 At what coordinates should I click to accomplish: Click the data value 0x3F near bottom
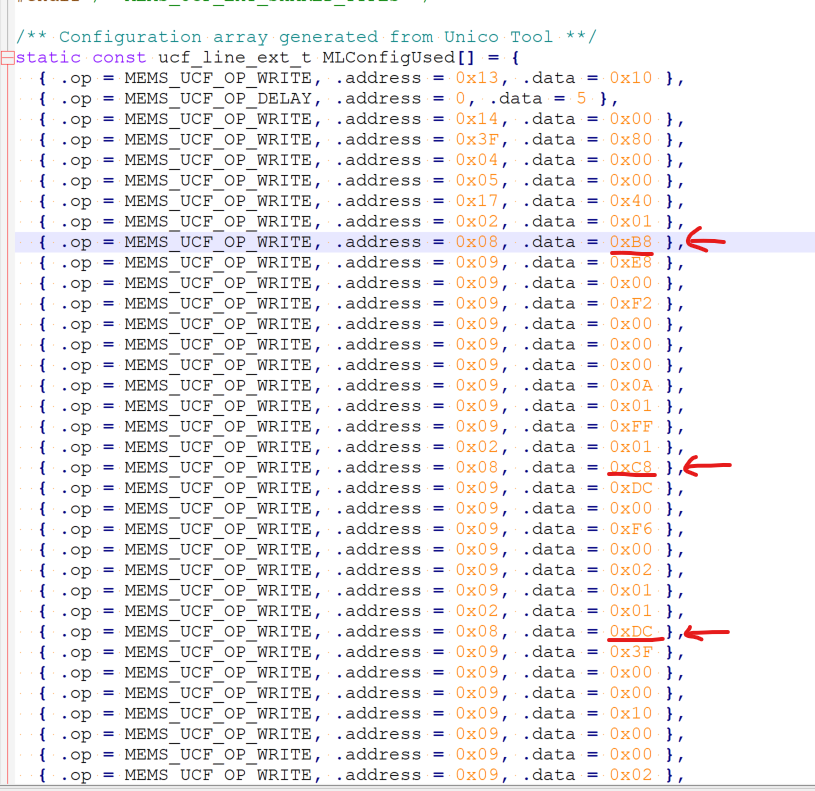631,651
